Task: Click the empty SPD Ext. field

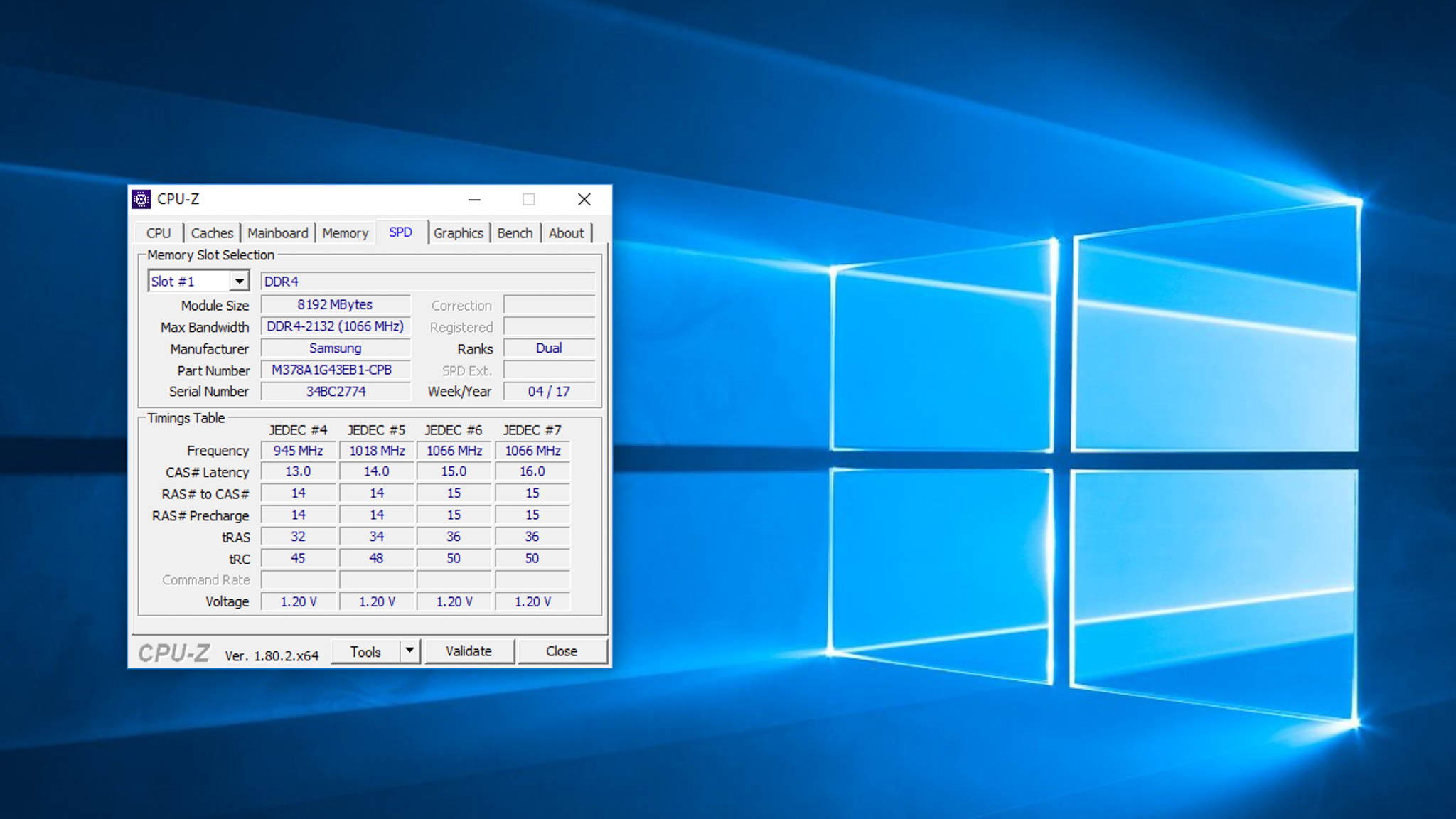Action: coord(549,370)
